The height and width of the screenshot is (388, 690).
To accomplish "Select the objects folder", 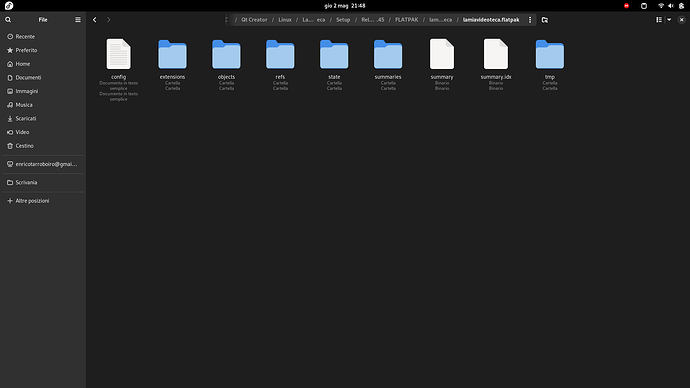I will tap(226, 55).
